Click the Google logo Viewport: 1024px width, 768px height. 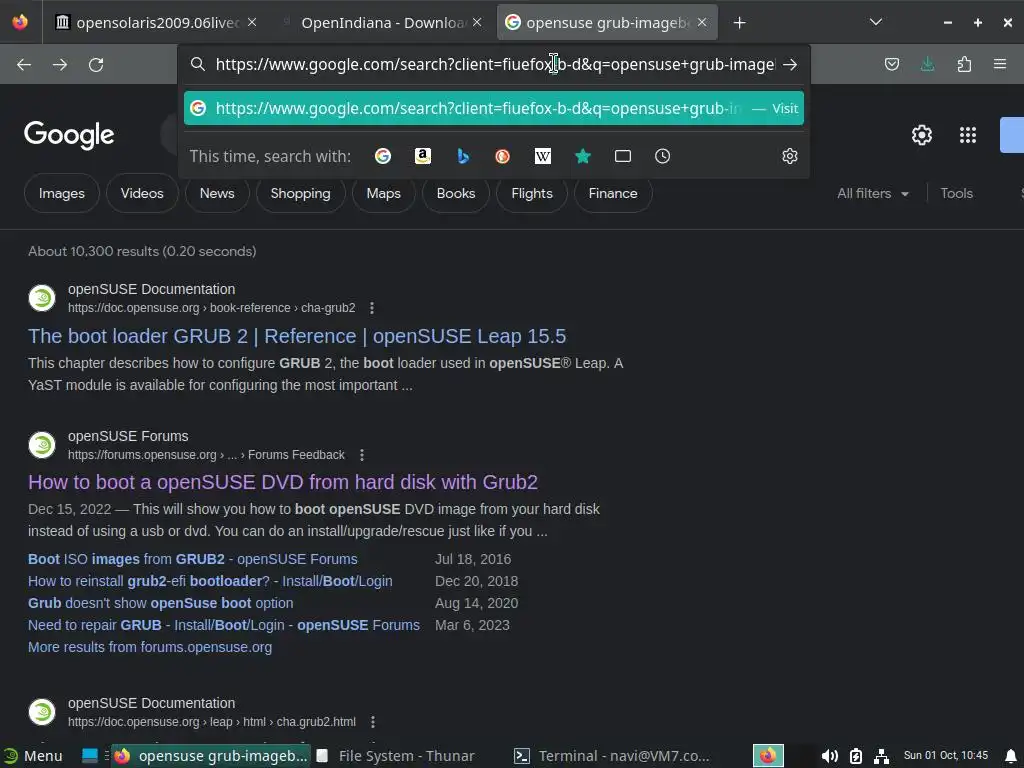click(69, 135)
